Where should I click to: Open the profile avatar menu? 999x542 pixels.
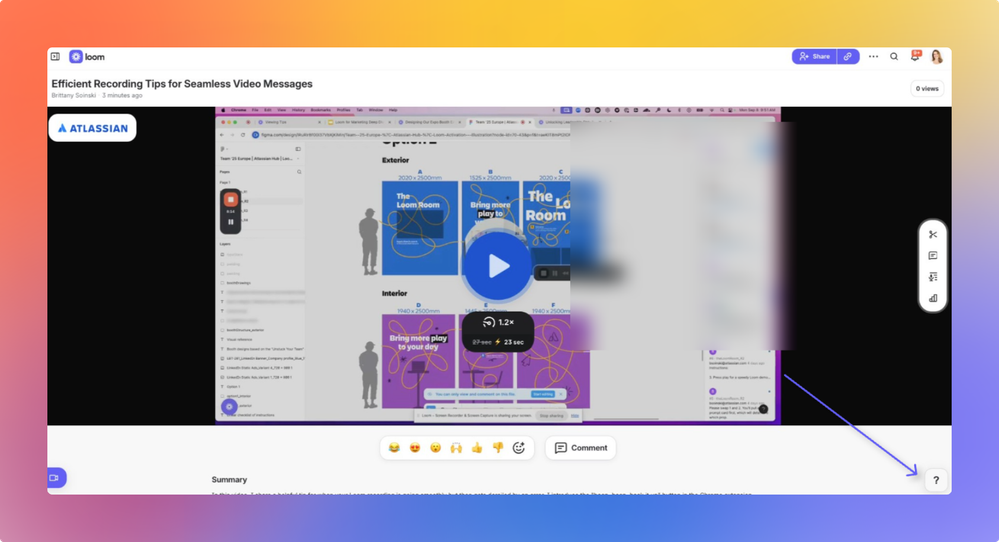pyautogui.click(x=937, y=57)
